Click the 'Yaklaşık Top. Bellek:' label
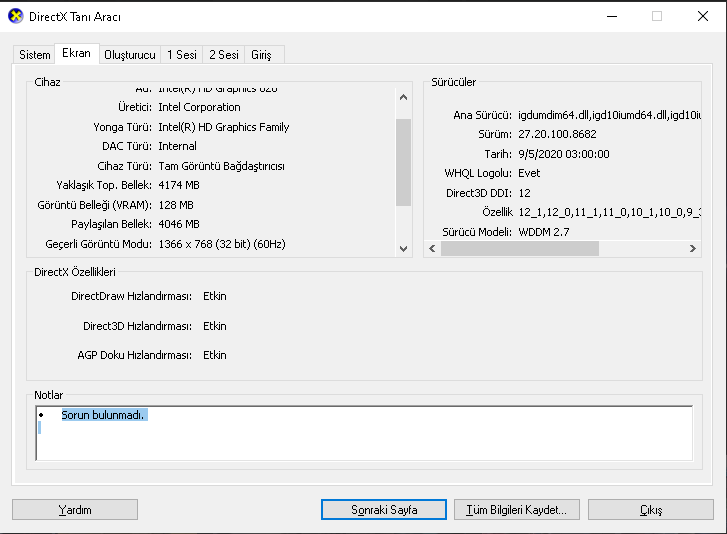This screenshot has height=534, width=727. pos(104,185)
